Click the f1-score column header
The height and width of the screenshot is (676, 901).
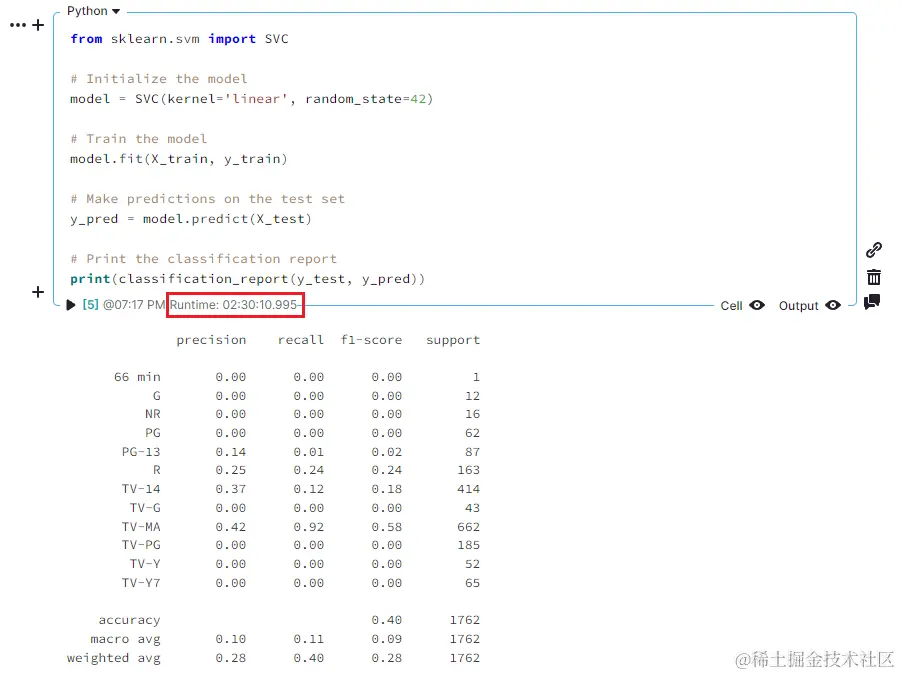(x=371, y=340)
